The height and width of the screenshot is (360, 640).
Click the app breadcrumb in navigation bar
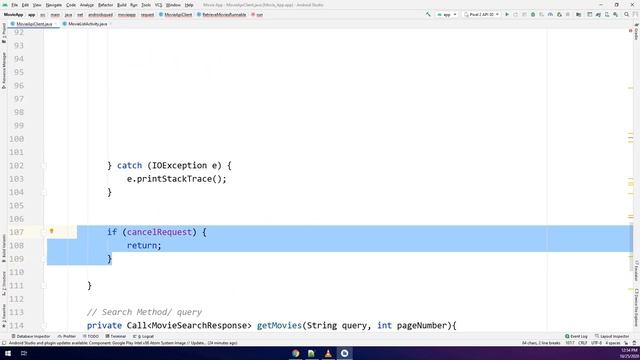tap(31, 15)
